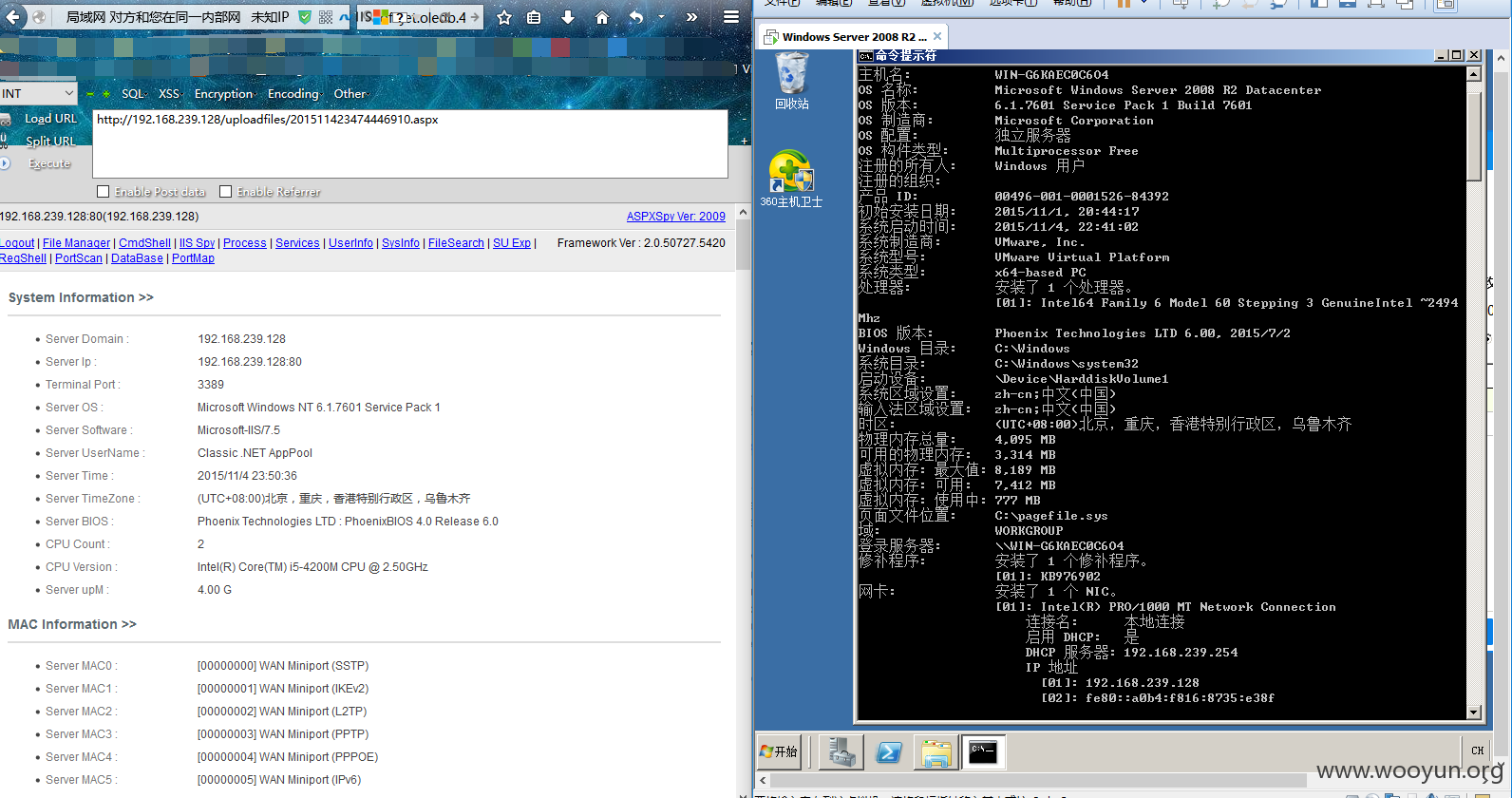Open the SysInfo link
The image size is (1512, 798).
coord(401,243)
